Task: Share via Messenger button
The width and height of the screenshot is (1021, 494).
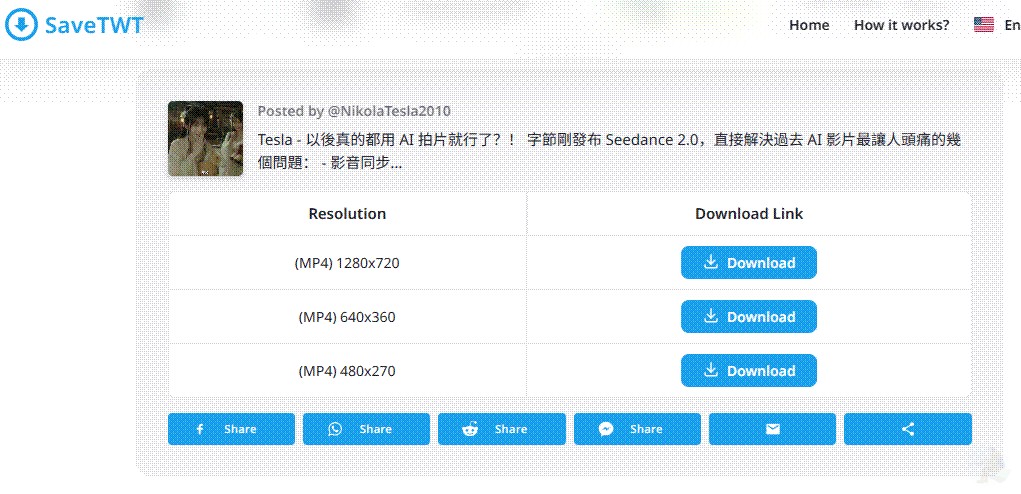Action: click(x=637, y=429)
